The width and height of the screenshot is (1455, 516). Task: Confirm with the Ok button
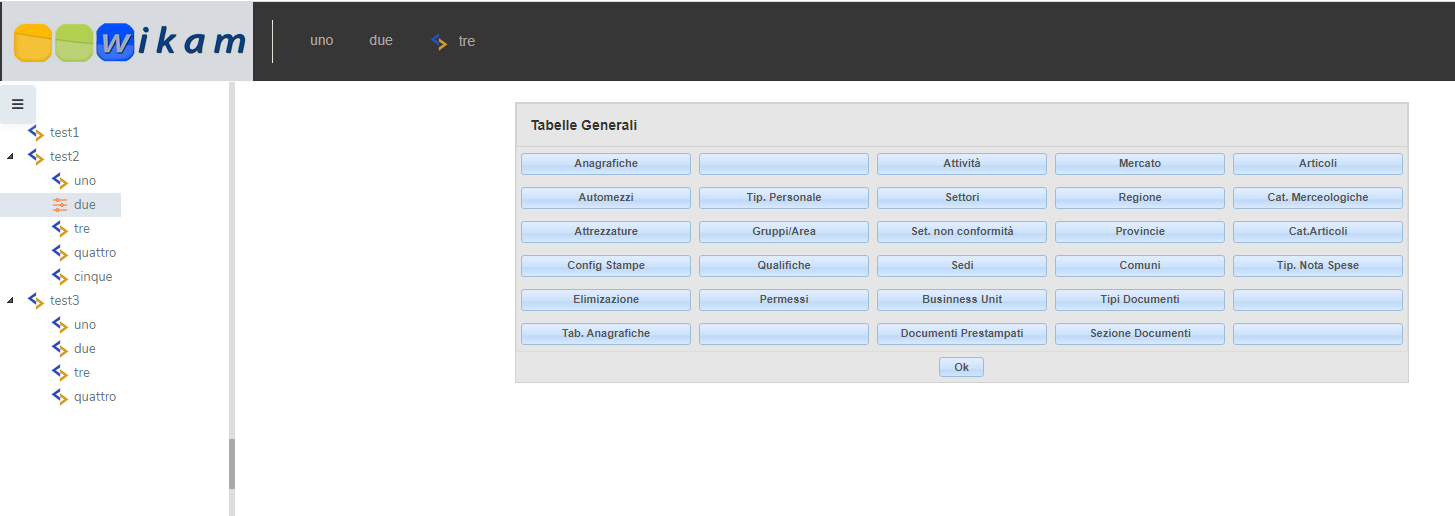pos(961,368)
